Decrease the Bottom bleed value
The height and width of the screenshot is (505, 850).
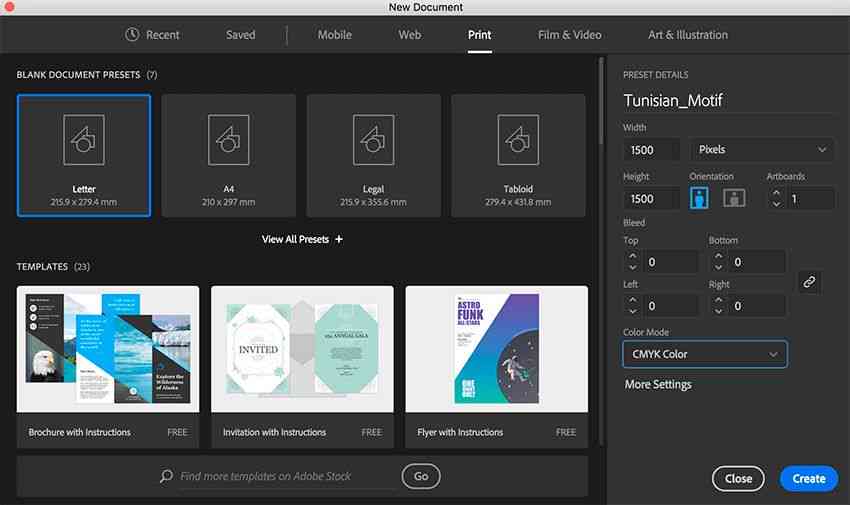[x=718, y=268]
